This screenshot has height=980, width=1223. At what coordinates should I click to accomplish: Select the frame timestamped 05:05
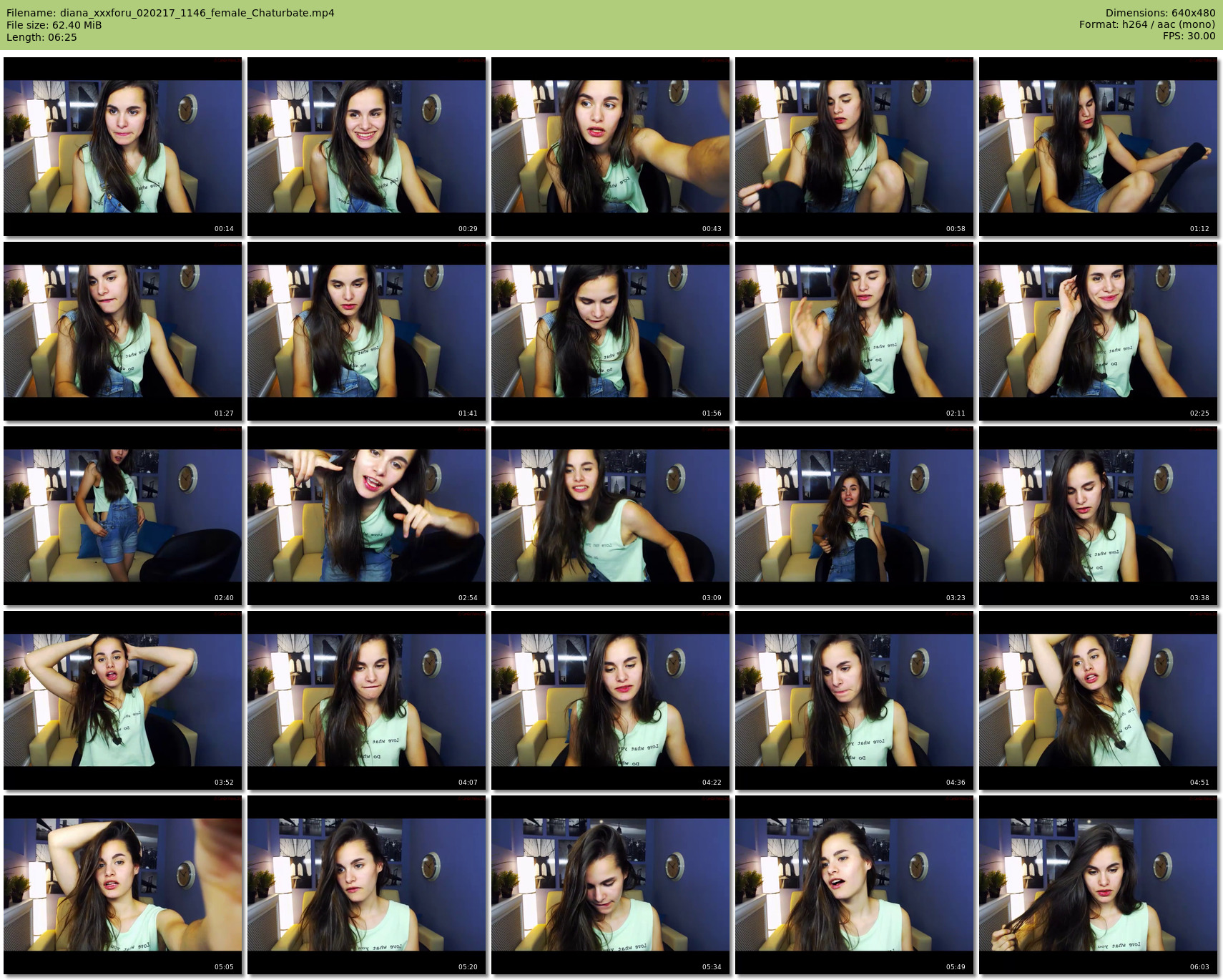(x=123, y=885)
